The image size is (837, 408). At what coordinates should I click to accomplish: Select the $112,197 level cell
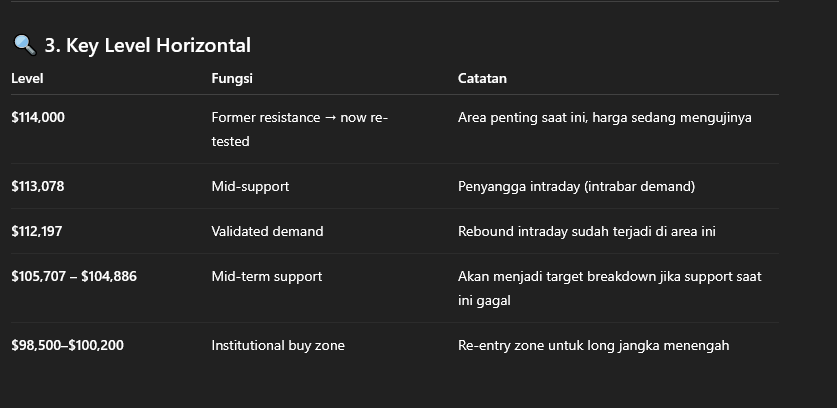[x=37, y=231]
